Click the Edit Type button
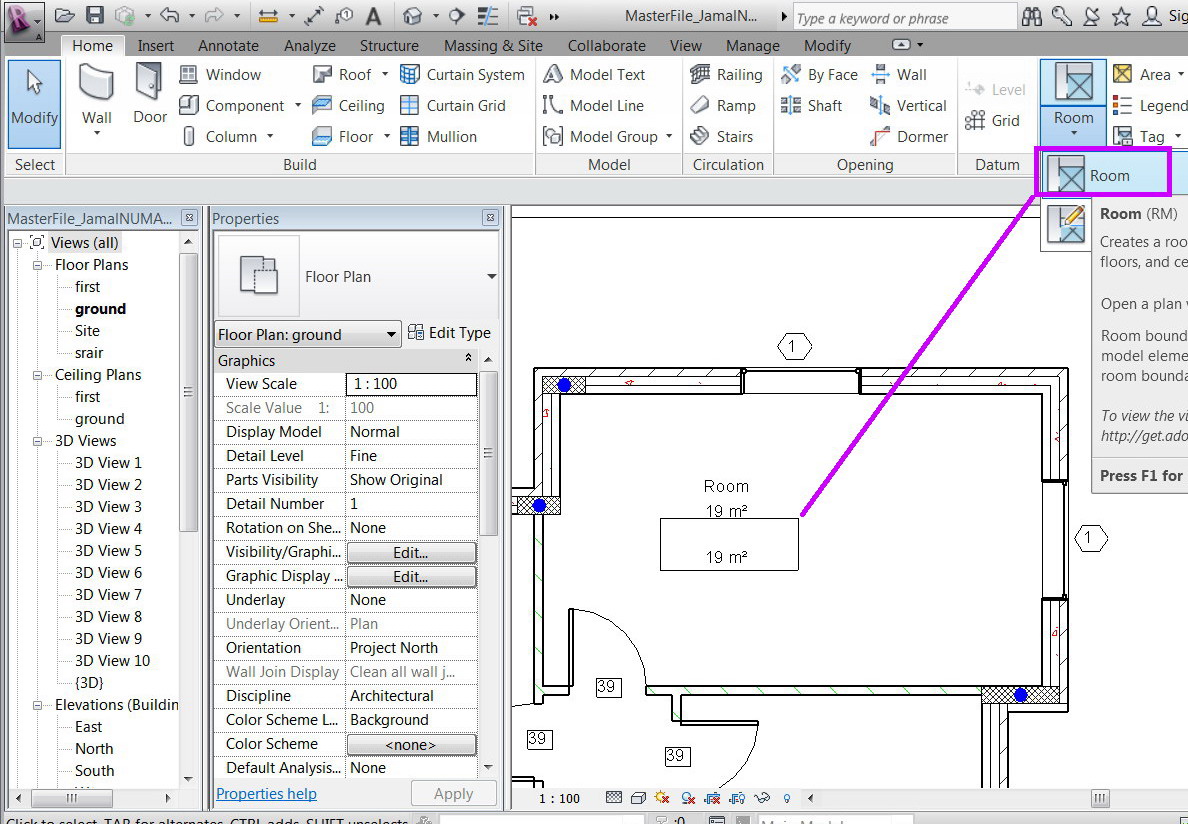The height and width of the screenshot is (824, 1188). pyautogui.click(x=449, y=333)
